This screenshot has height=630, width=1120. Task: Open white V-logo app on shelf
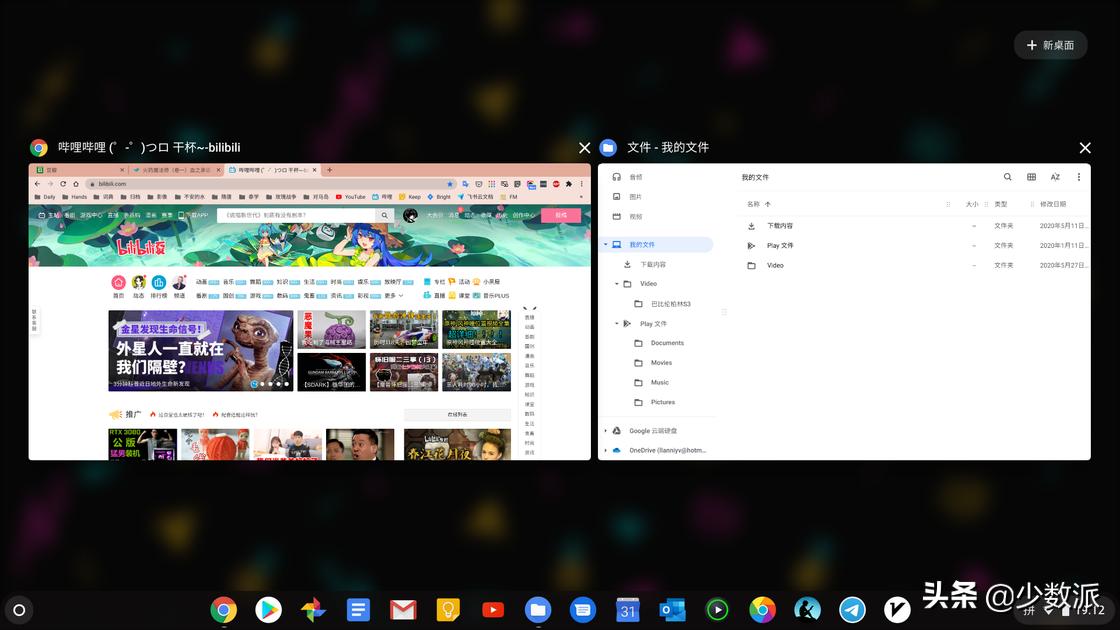pos(897,610)
